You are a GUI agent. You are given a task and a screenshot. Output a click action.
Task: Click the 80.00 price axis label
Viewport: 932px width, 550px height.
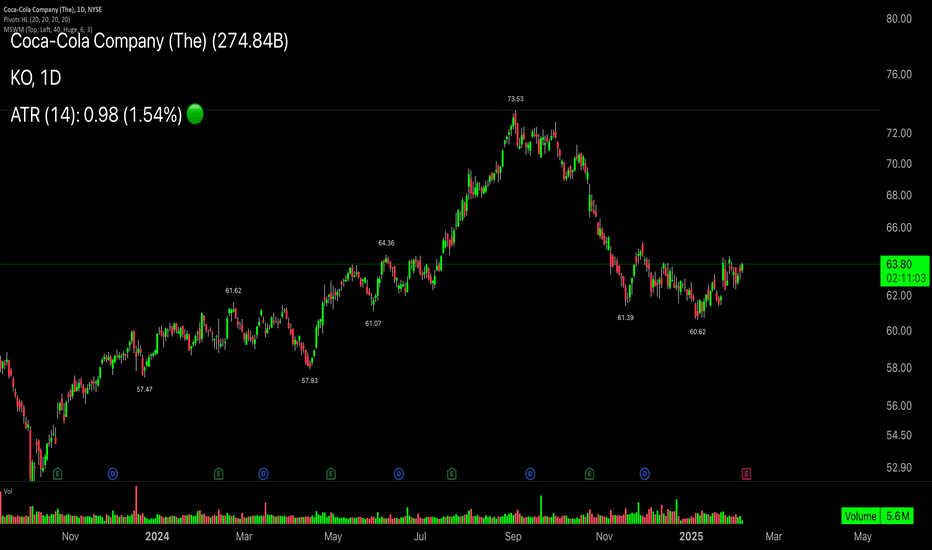coord(899,19)
